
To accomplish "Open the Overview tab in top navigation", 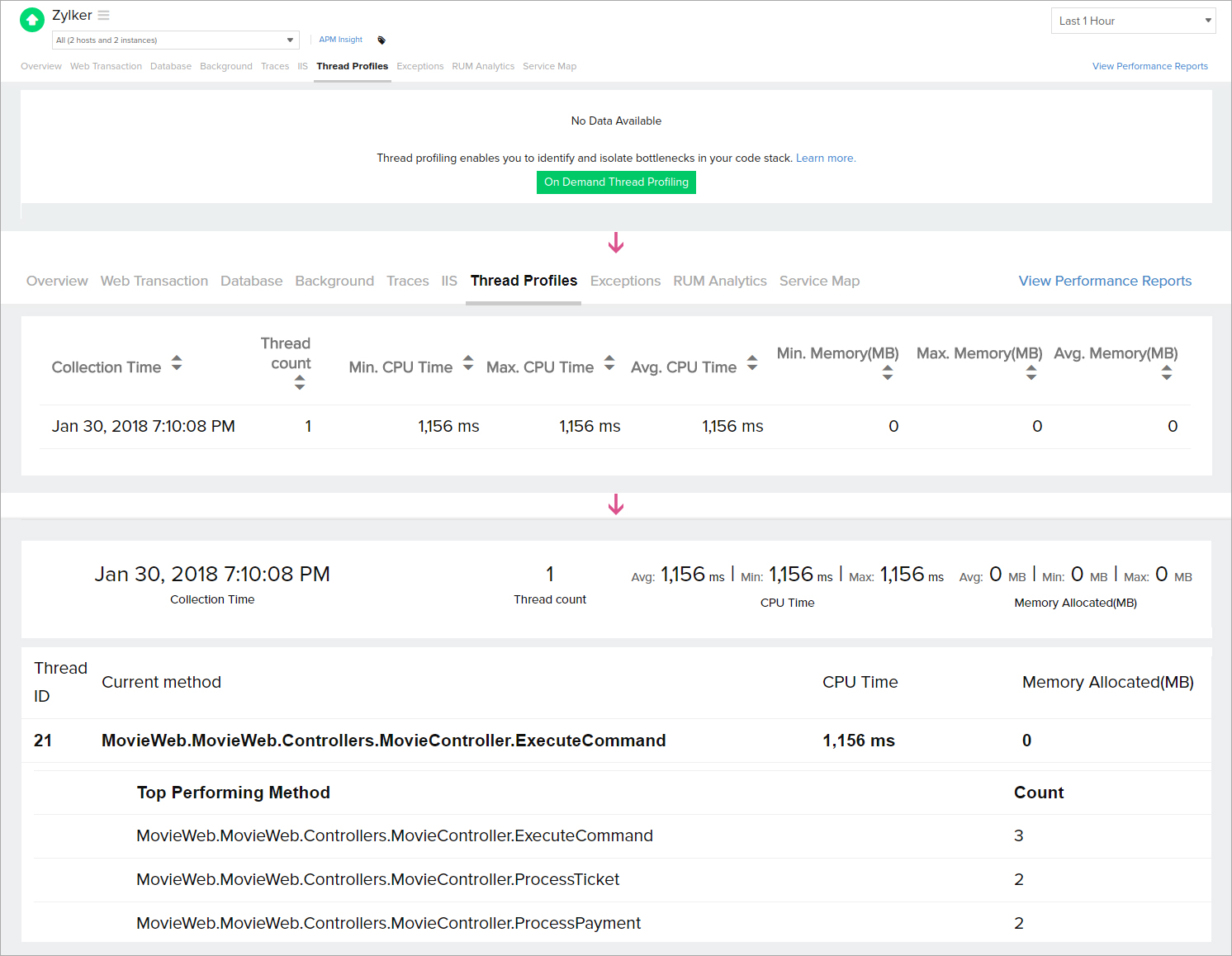I will 41,66.
